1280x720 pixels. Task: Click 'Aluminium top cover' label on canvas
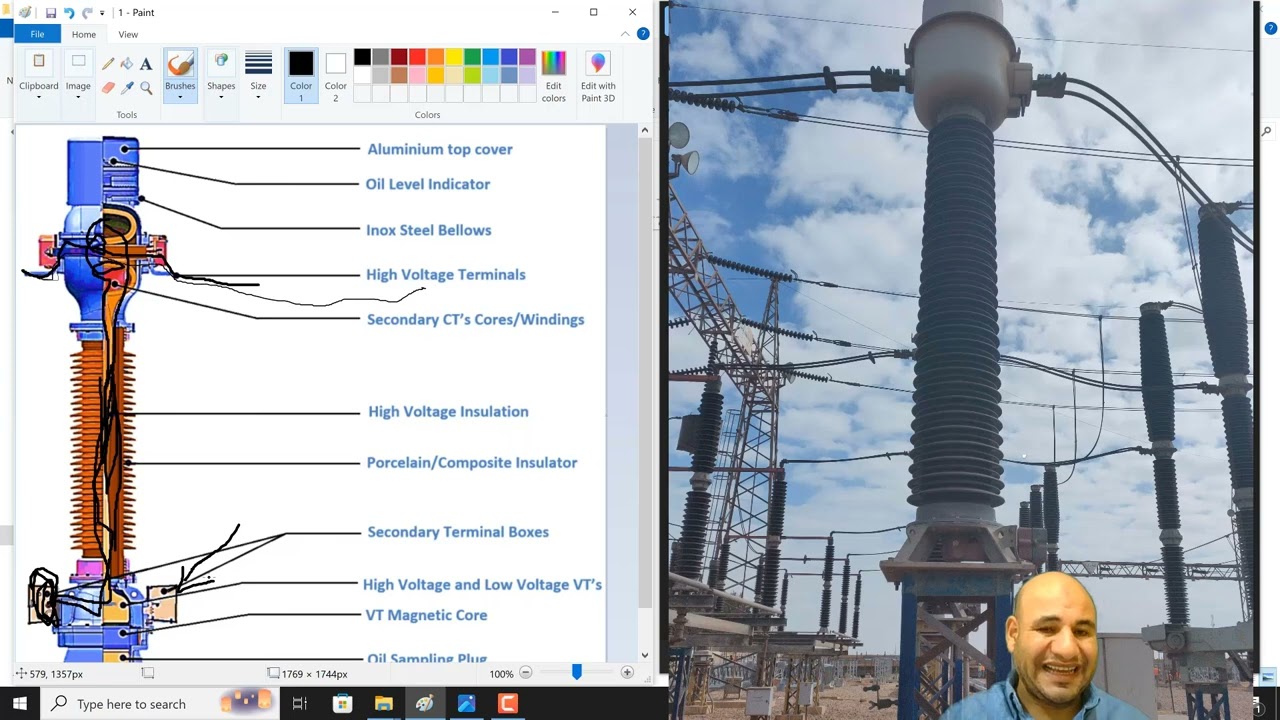440,149
